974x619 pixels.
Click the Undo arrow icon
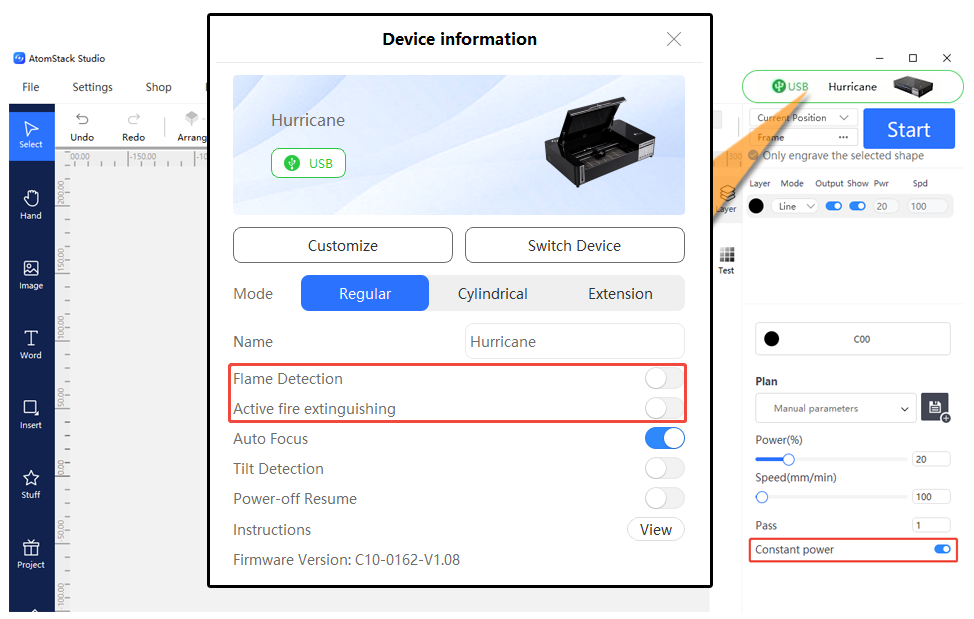(82, 119)
